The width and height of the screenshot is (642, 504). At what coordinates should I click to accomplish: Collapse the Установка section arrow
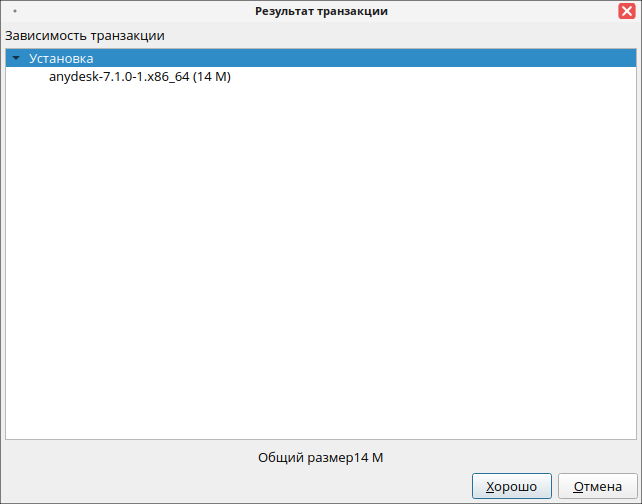[16, 59]
